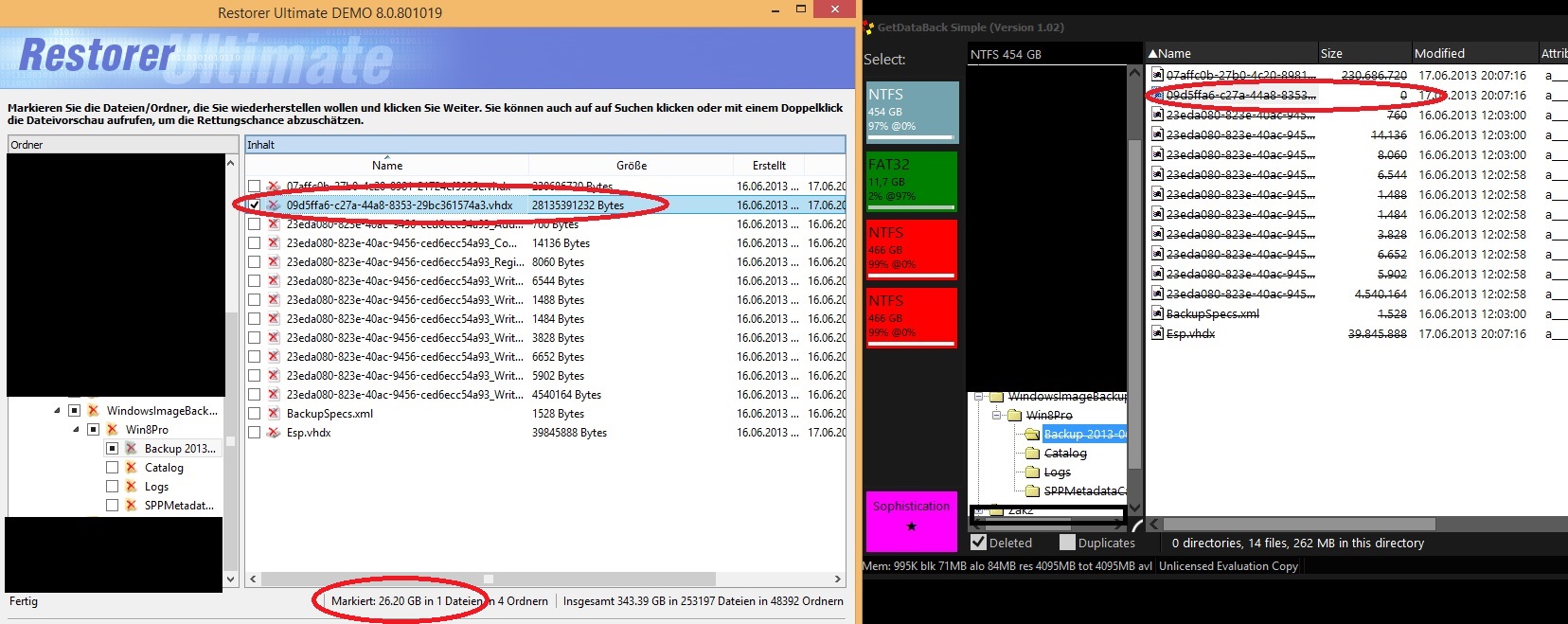The image size is (1568, 624).
Task: Click the GetDataBack file list horizontal scrollbar thumb
Action: coord(1299,524)
